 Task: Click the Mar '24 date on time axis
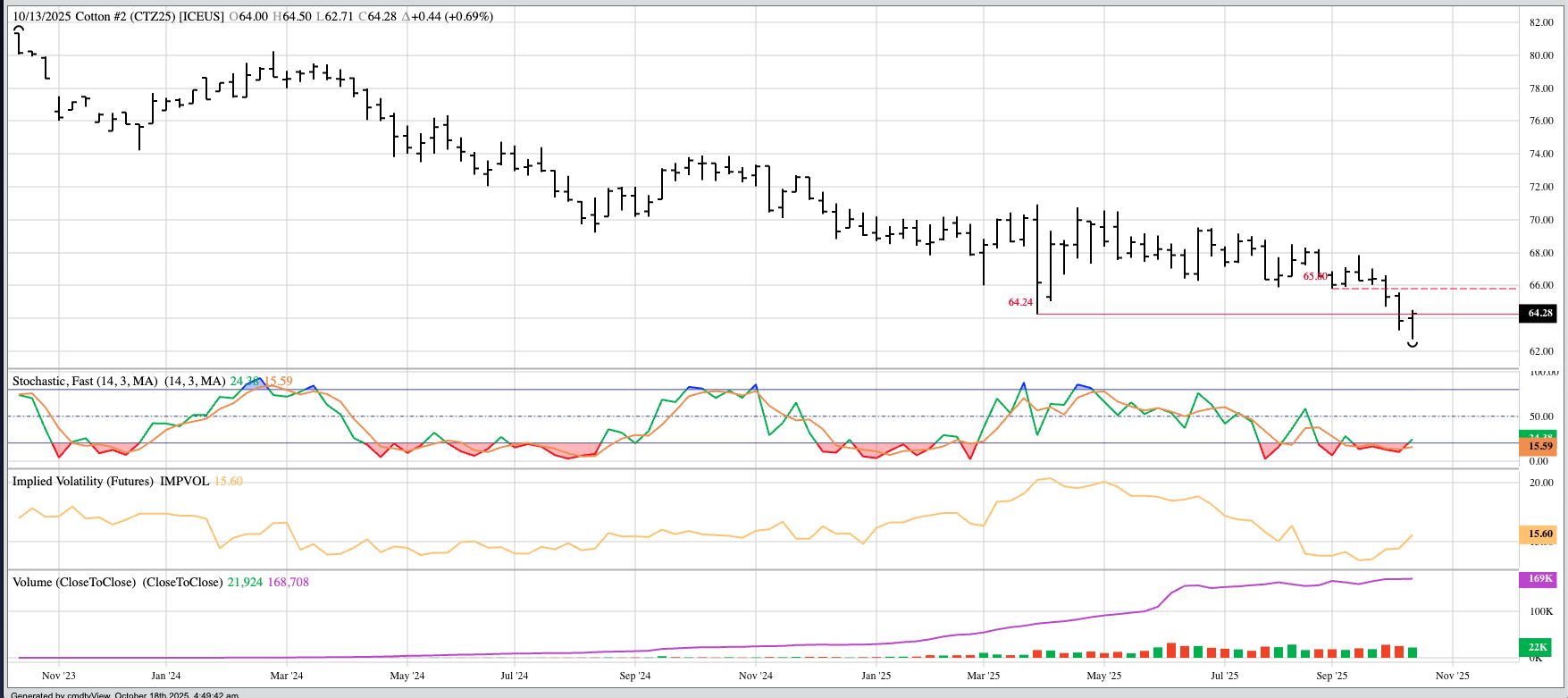click(x=286, y=676)
